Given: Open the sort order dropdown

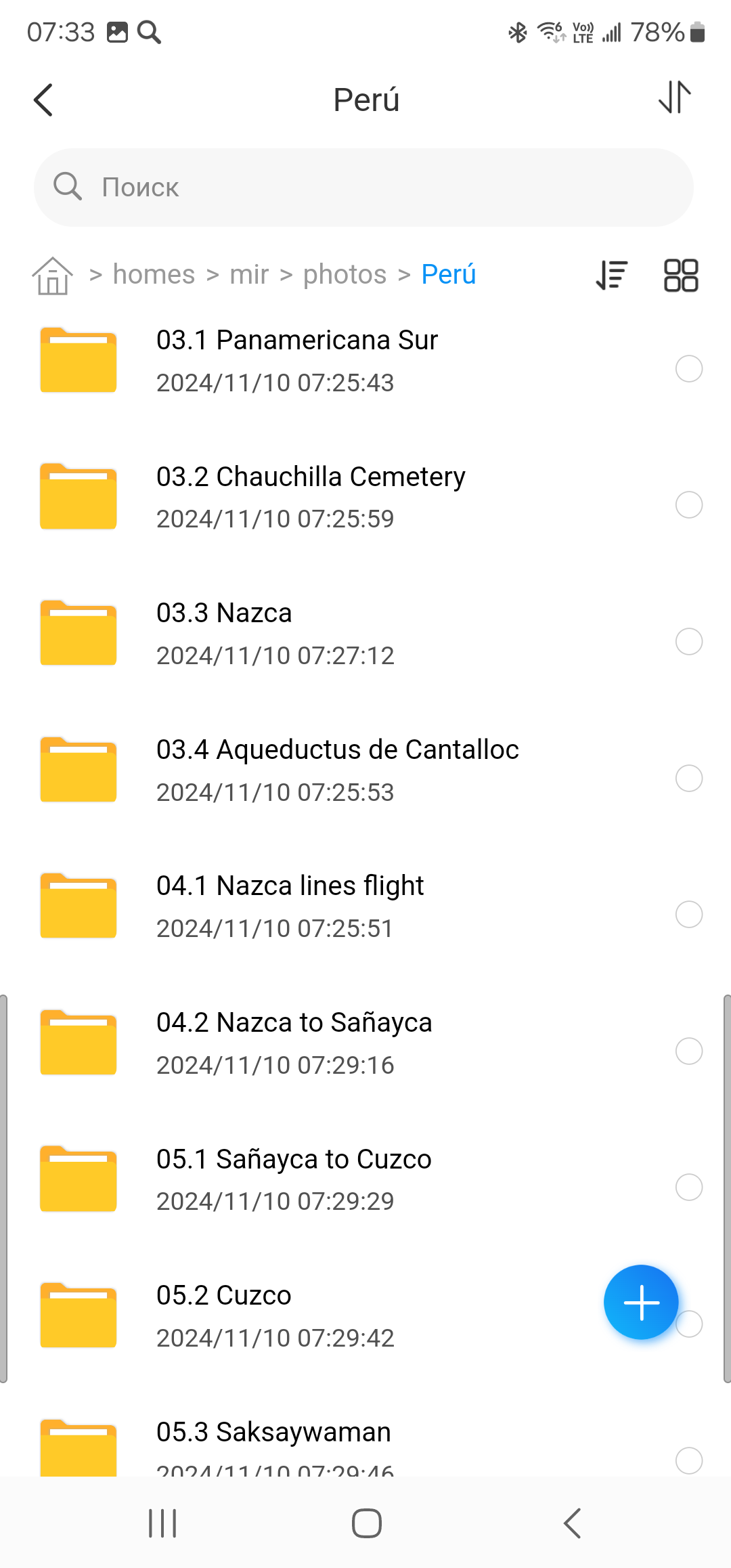Looking at the screenshot, I should (x=612, y=276).
